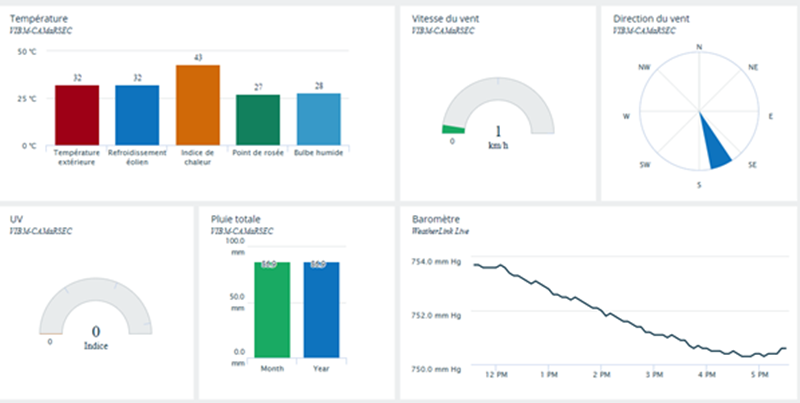The image size is (800, 403).
Task: Click the value 43 above the orange bar
Action: coord(198,58)
